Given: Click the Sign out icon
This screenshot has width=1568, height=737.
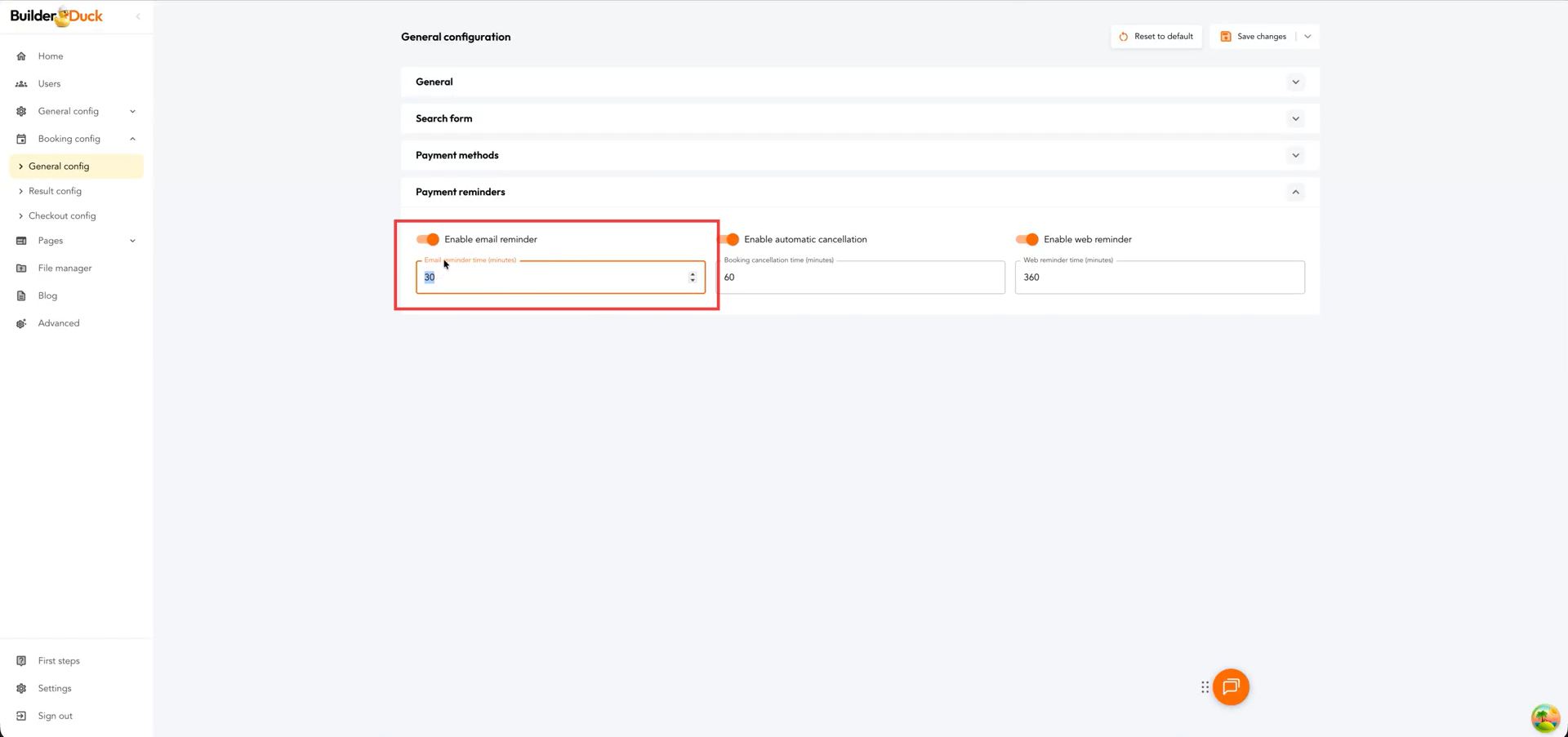Looking at the screenshot, I should [x=21, y=716].
